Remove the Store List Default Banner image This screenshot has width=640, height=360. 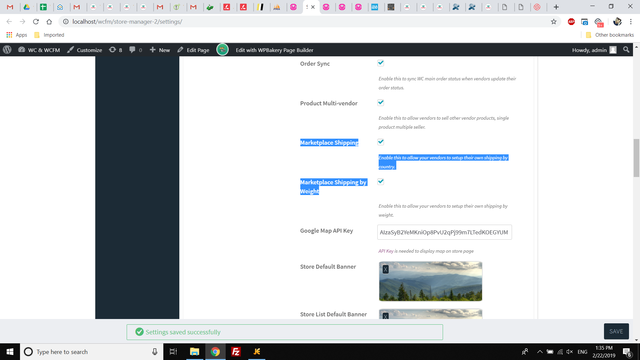[385, 316]
